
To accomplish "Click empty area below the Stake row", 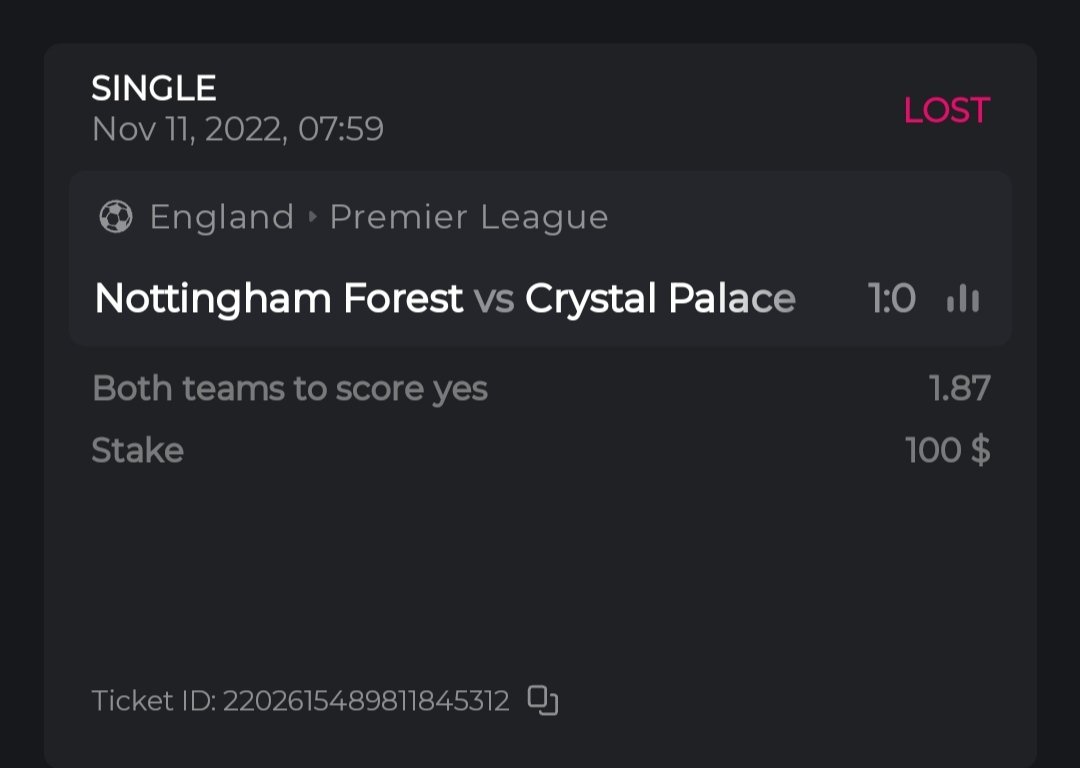I will tap(540, 570).
